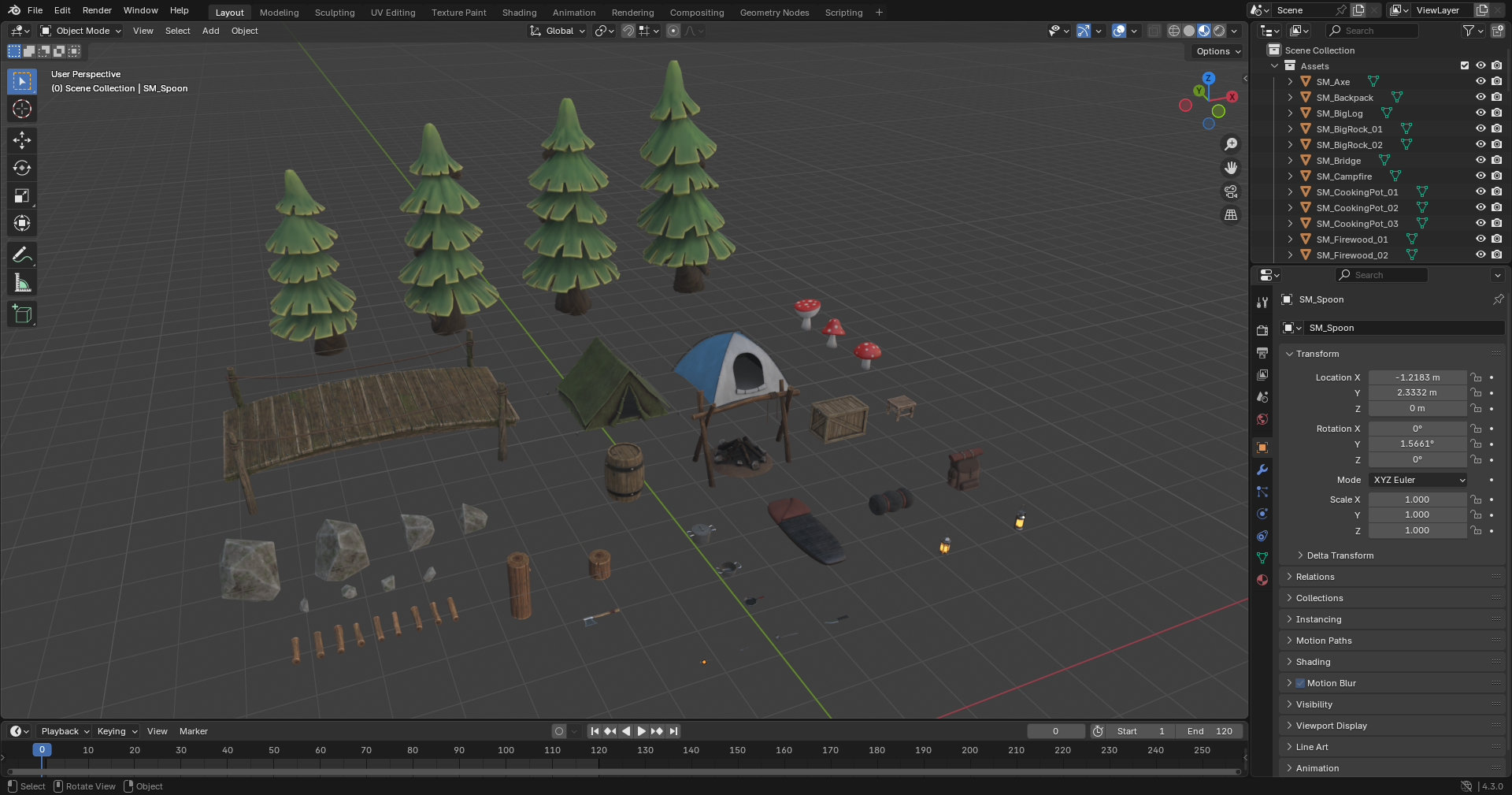Open the Playback popover
Screen dimensions: 1512x795
click(x=65, y=731)
